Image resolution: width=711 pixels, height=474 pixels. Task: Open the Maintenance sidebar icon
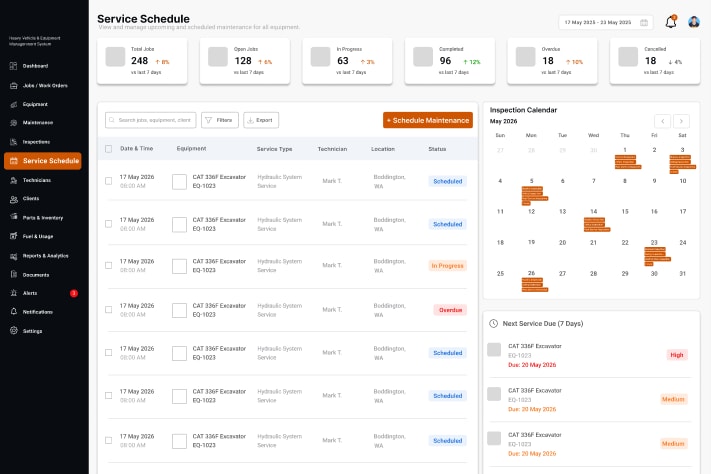[14, 123]
